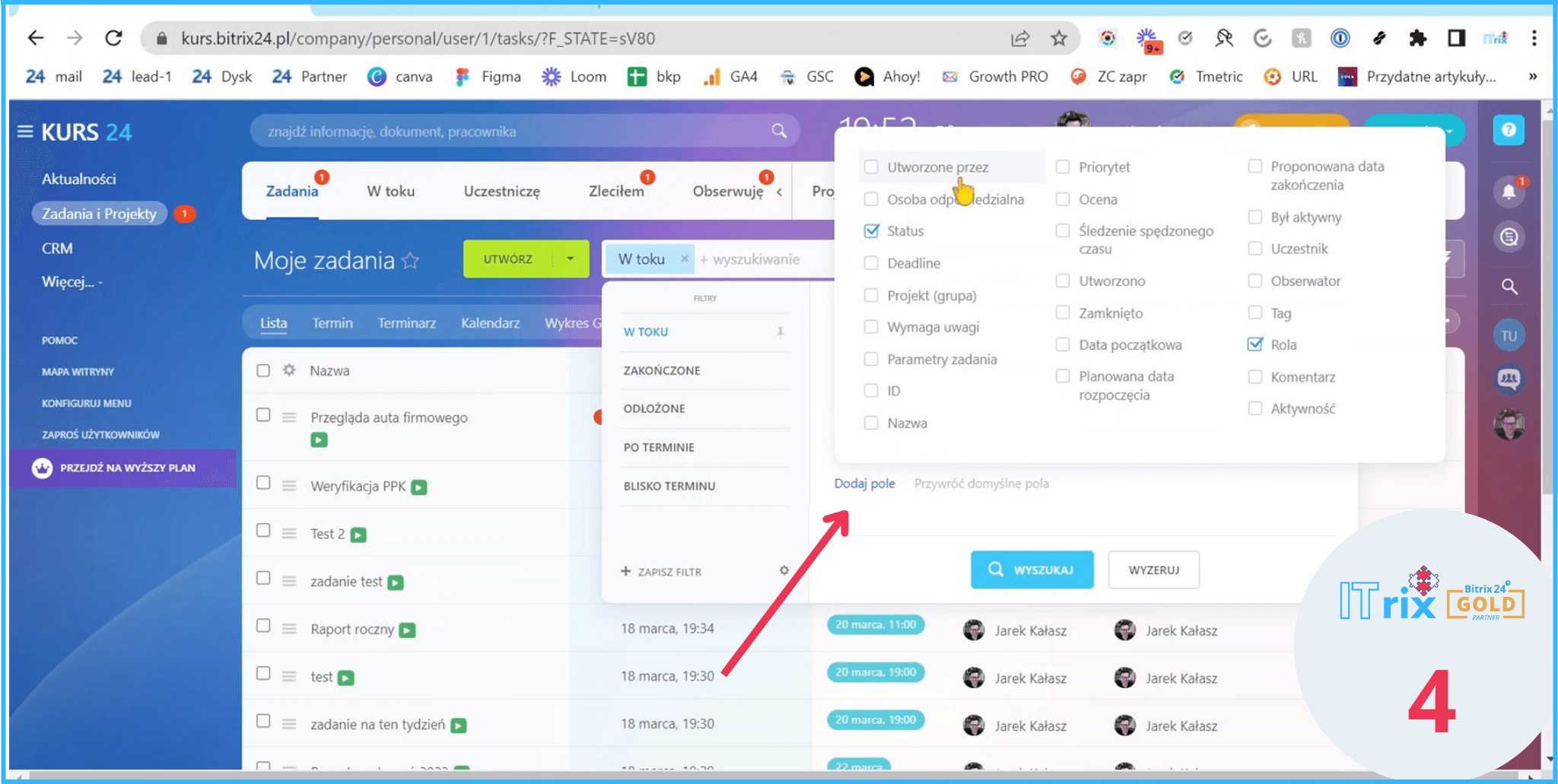
Task: Click the notifications bell icon
Action: point(1509,191)
